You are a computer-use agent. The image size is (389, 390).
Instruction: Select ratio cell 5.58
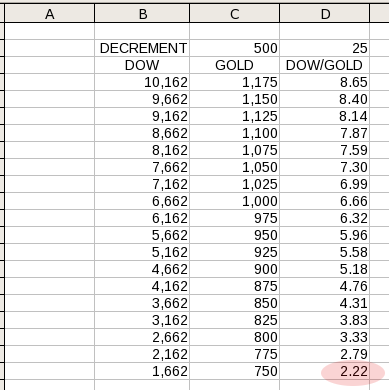pyautogui.click(x=325, y=252)
